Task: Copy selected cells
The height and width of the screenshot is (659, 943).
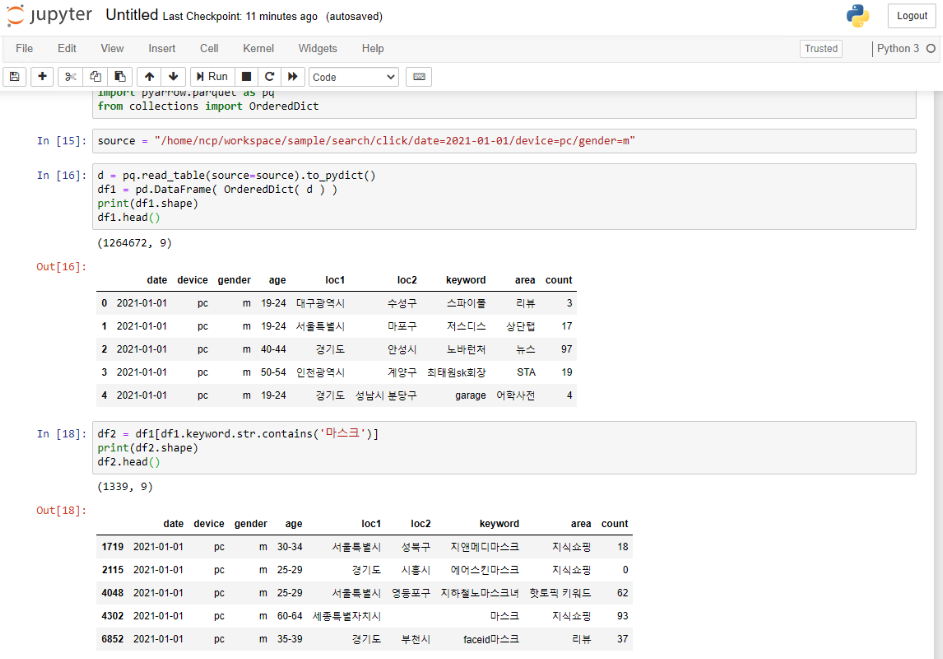Action: (x=95, y=77)
